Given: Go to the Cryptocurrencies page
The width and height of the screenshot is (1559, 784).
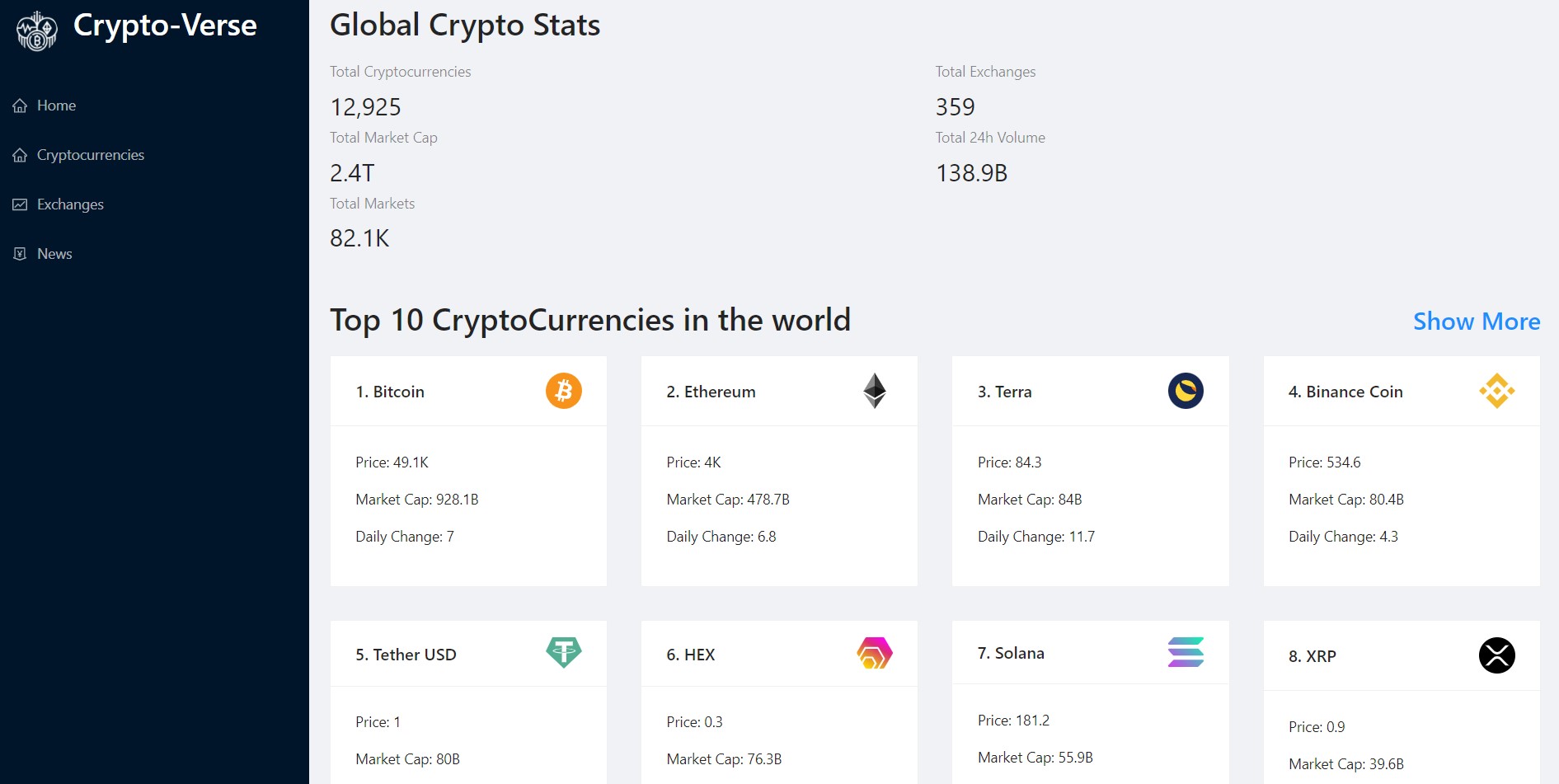Looking at the screenshot, I should (x=90, y=155).
